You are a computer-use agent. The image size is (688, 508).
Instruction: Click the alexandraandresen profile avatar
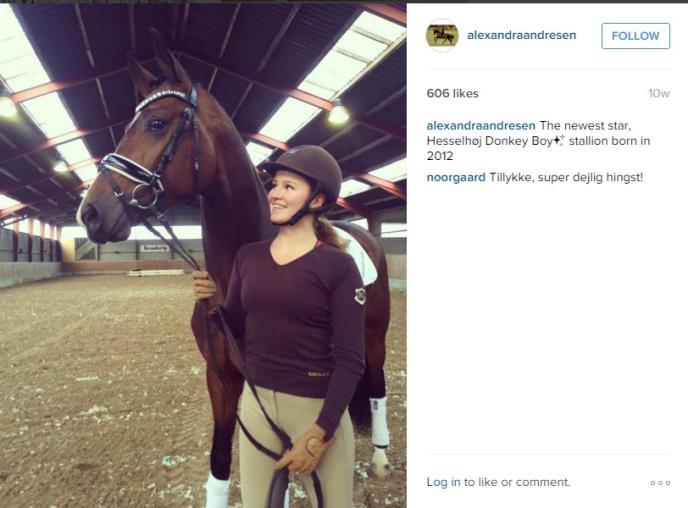tap(442, 36)
